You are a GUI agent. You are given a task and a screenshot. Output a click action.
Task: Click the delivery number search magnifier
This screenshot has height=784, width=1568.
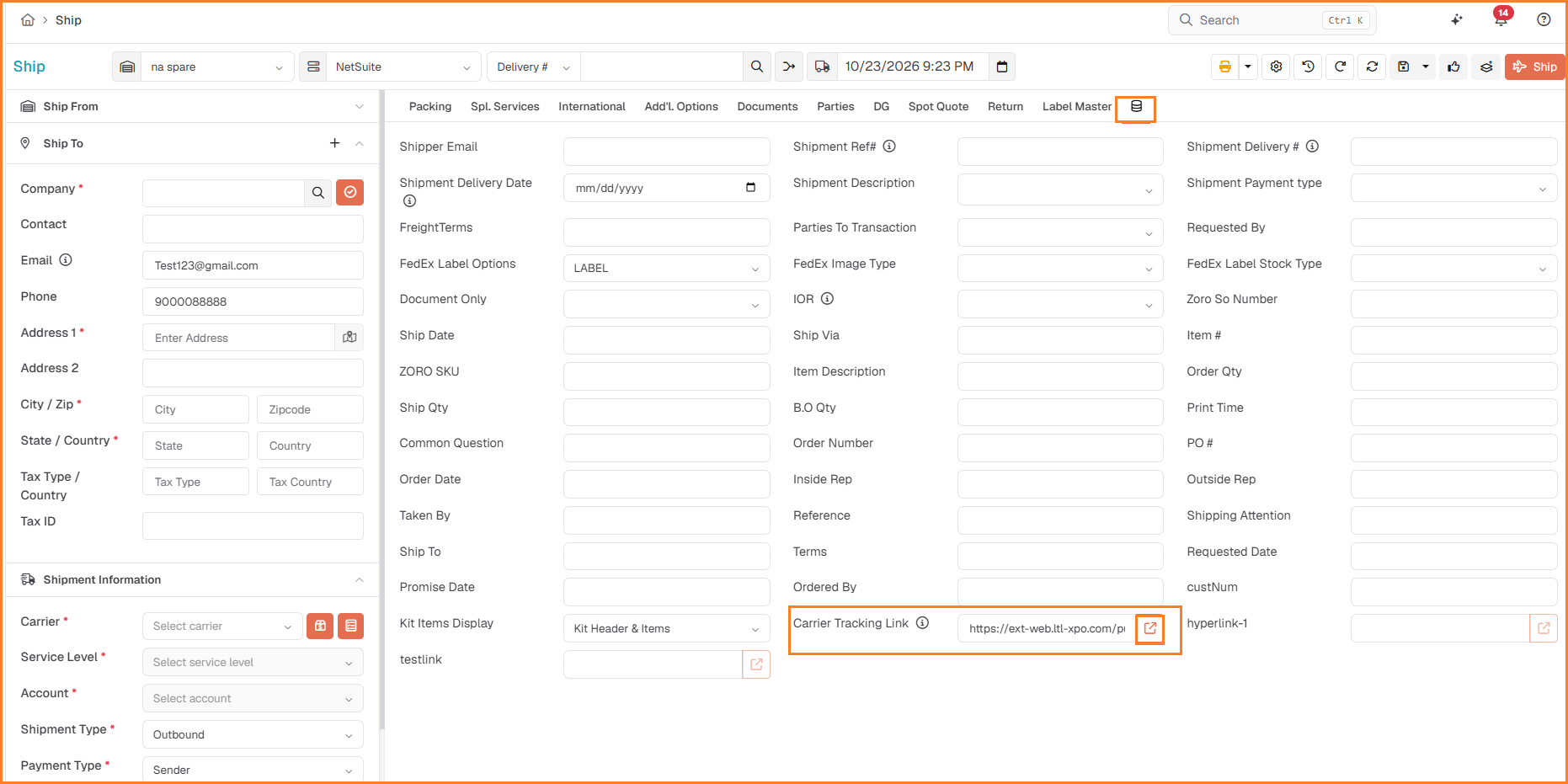pyautogui.click(x=757, y=67)
